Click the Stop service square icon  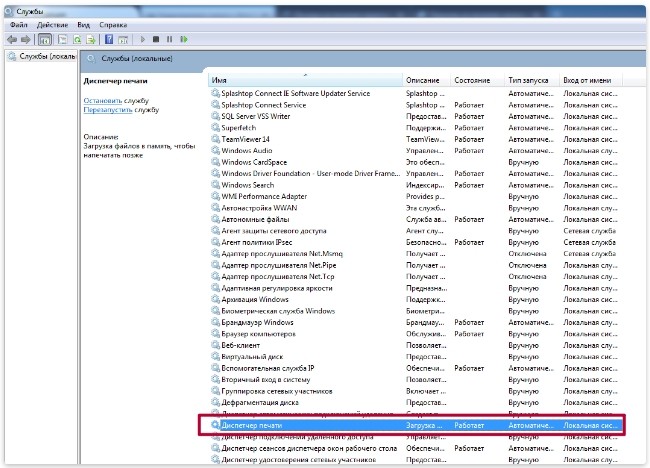(156, 39)
